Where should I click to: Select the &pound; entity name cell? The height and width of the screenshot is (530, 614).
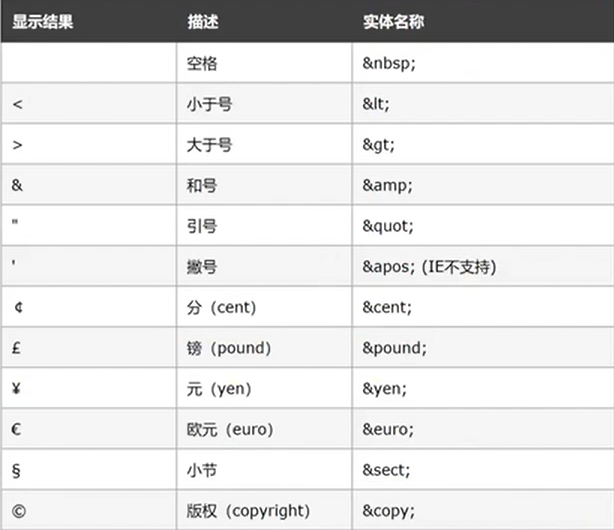pyautogui.click(x=394, y=348)
